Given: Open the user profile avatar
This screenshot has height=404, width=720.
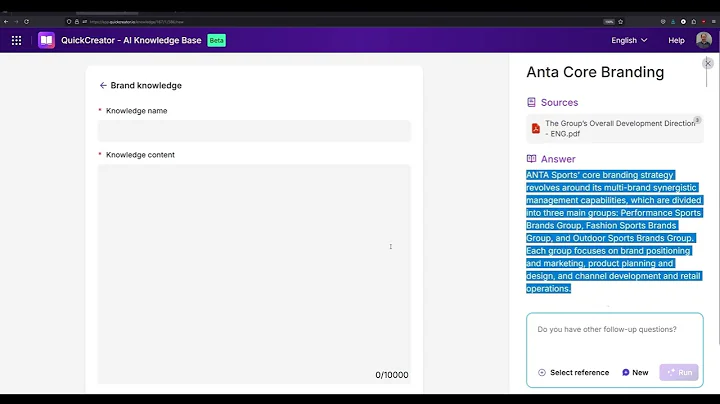Looking at the screenshot, I should tap(703, 40).
